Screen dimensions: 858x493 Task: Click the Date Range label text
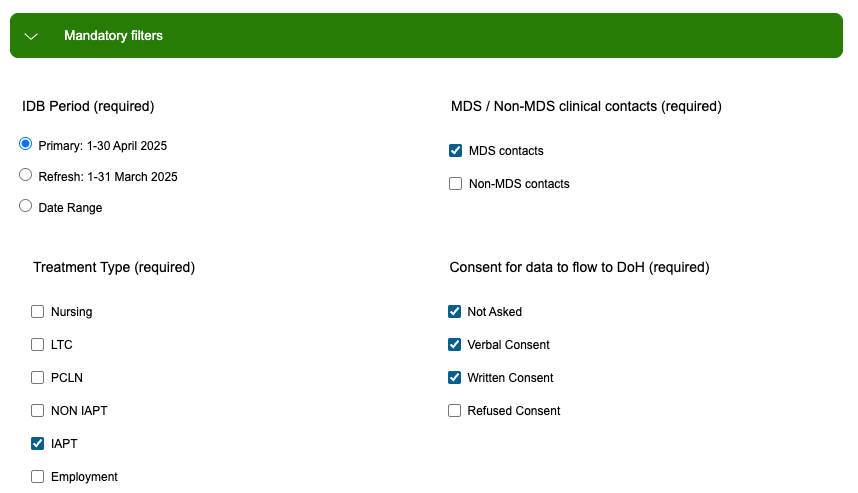70,208
